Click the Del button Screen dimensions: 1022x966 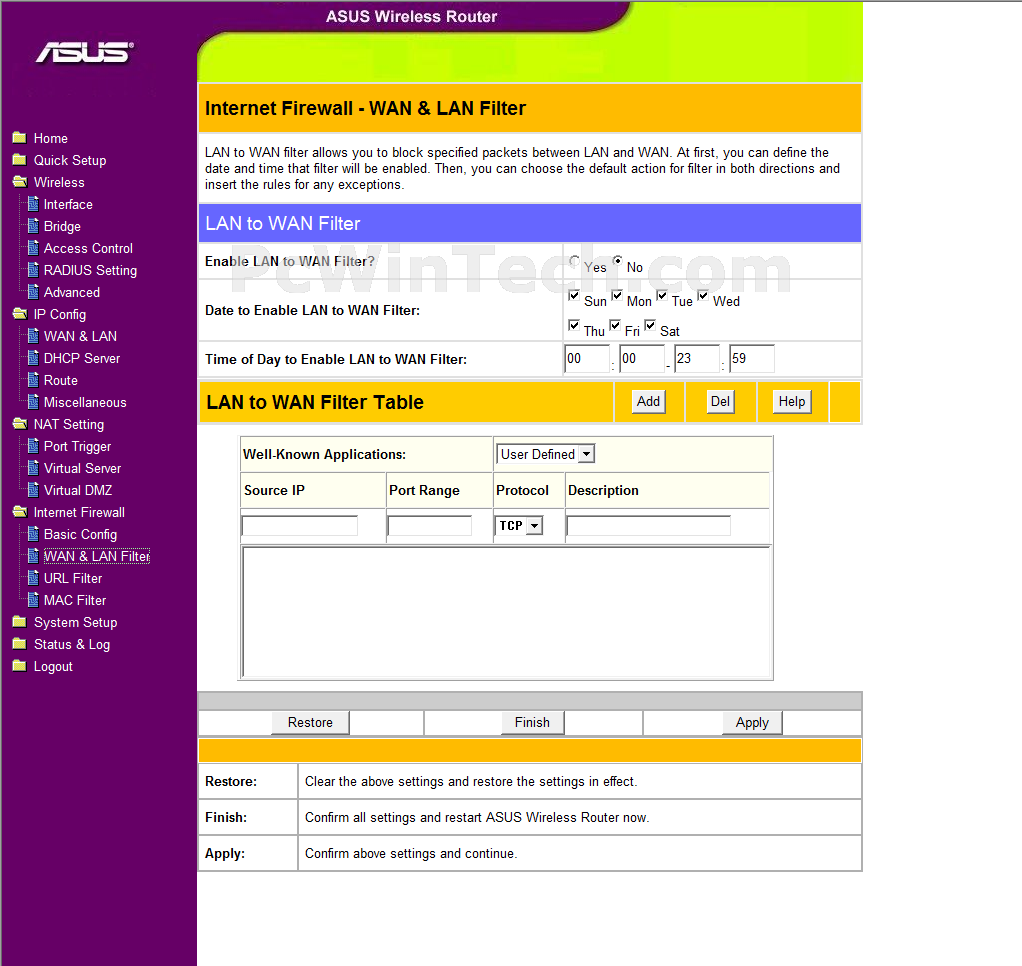720,402
